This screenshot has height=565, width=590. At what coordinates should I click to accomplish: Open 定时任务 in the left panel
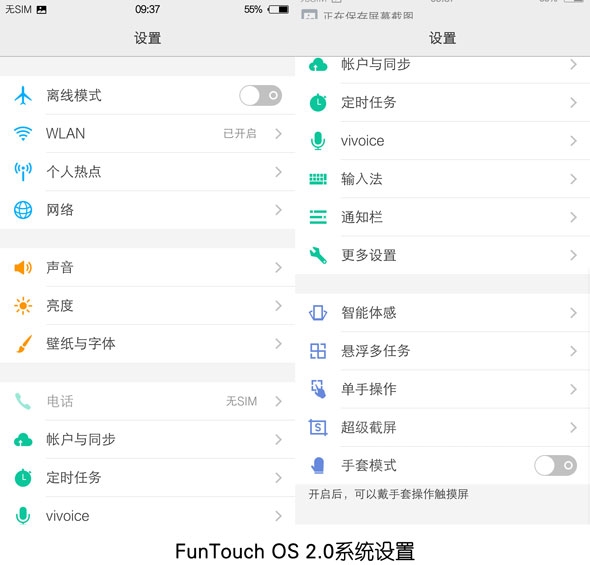click(148, 478)
